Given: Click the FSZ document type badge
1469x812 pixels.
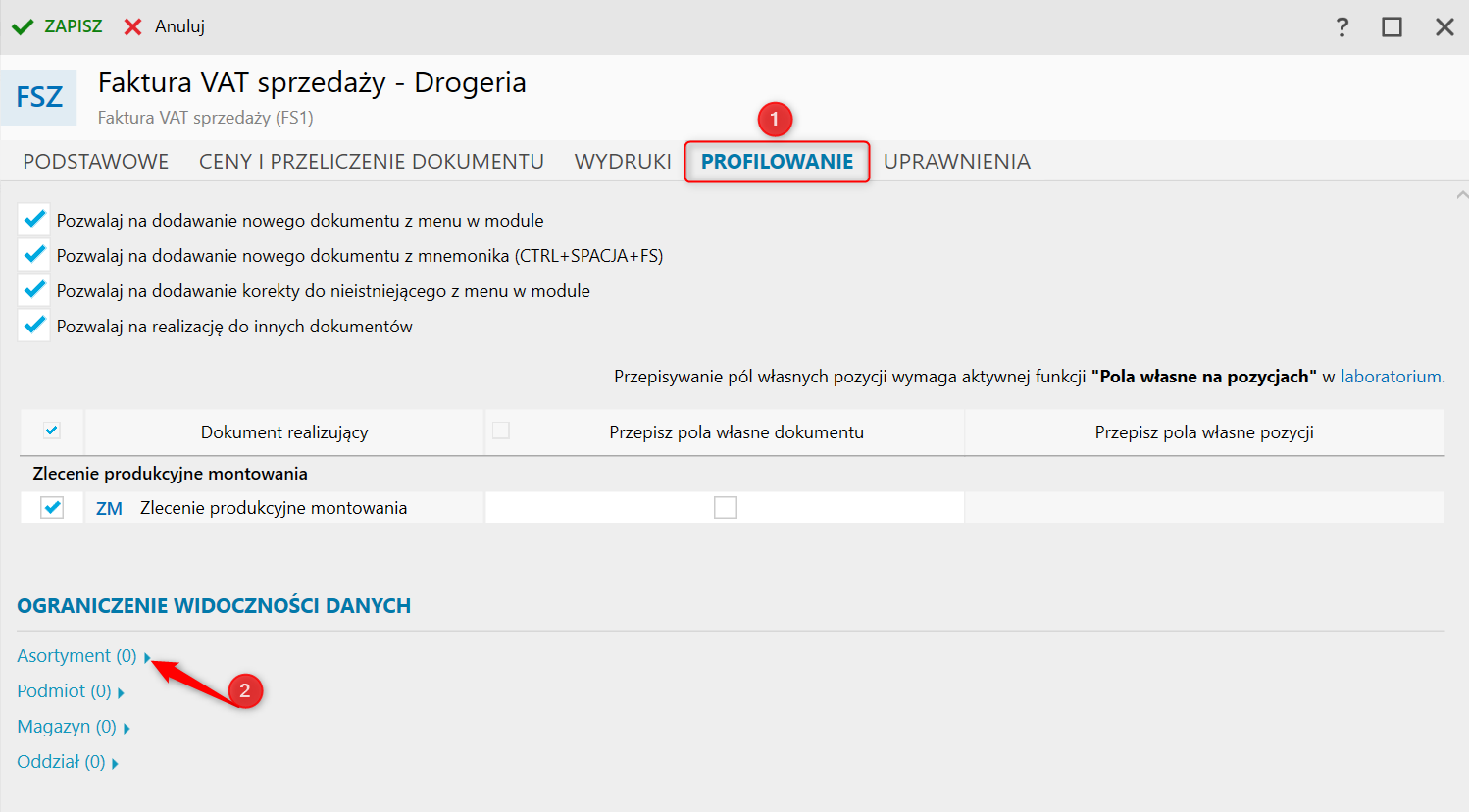Looking at the screenshot, I should pos(39,97).
